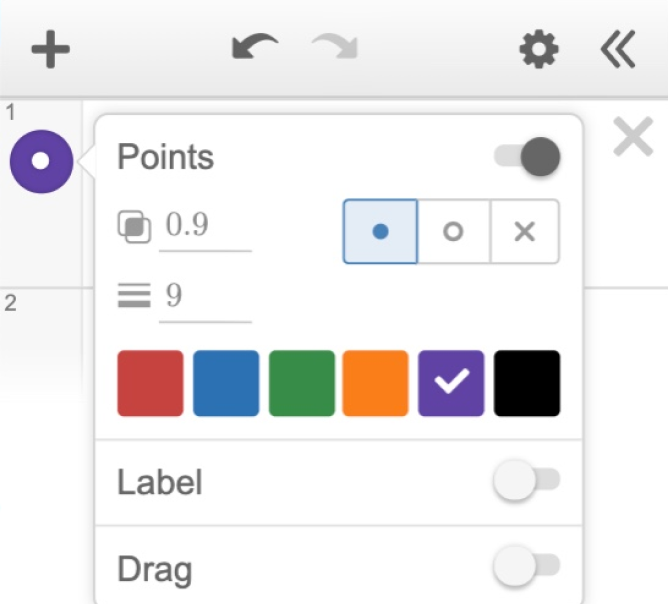Viewport: 668px width, 604px height.
Task: Collapse the expression list with double chevron
Action: pos(618,49)
